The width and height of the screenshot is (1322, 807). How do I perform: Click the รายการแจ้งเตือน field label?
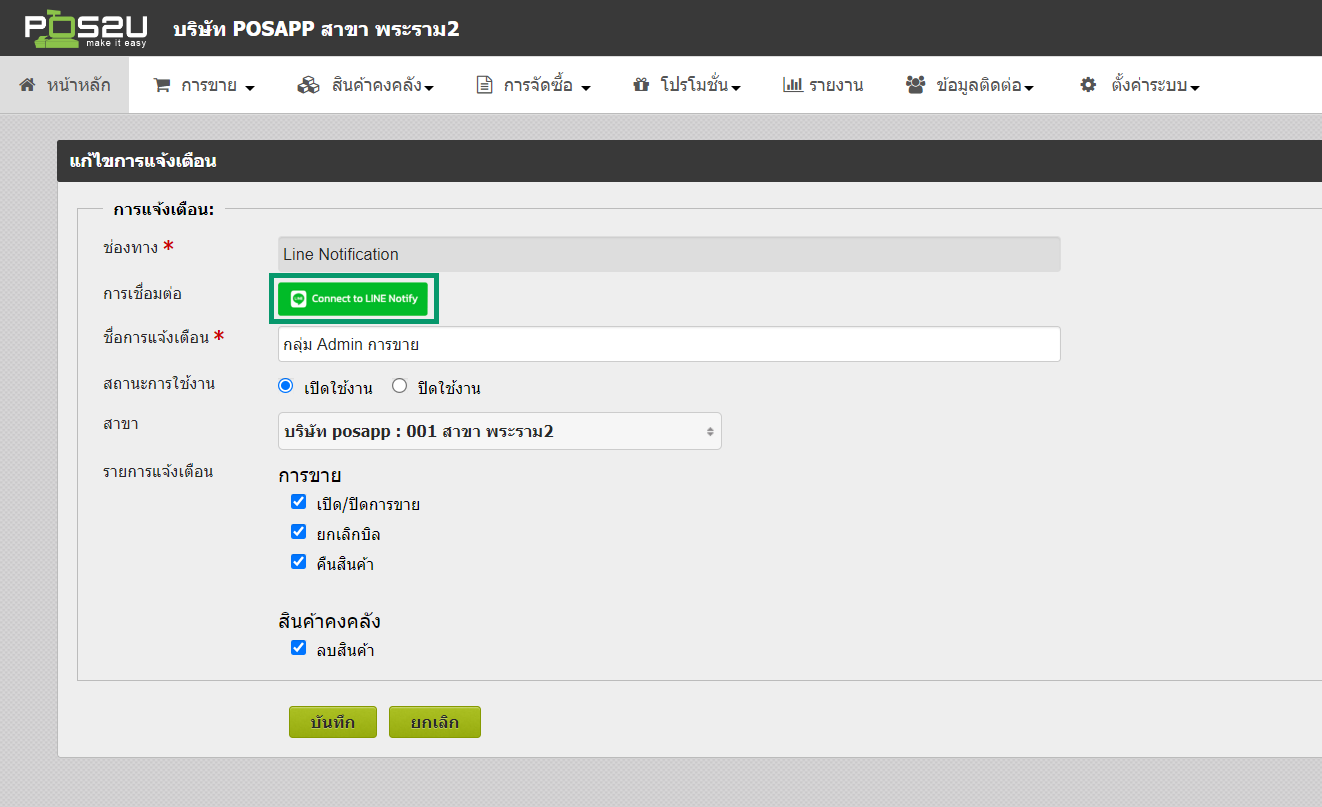(158, 470)
